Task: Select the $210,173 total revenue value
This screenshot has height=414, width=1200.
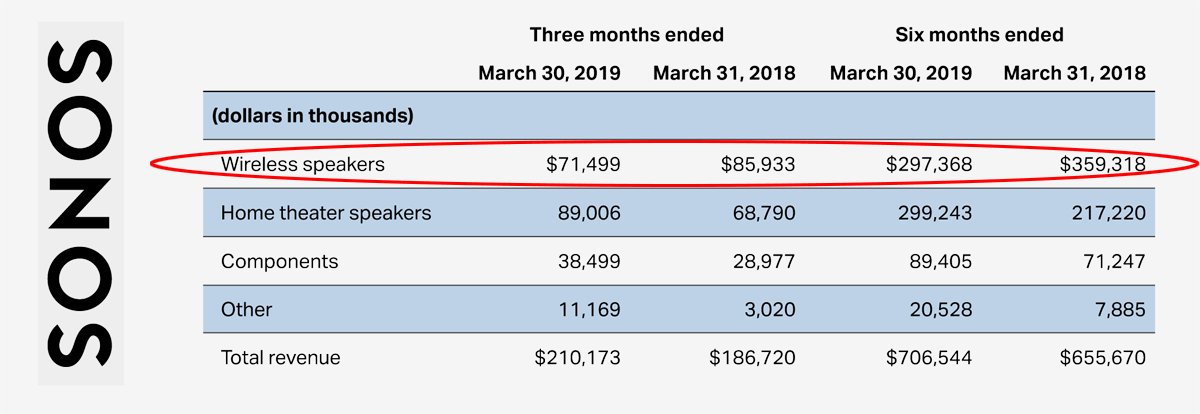Action: click(578, 358)
